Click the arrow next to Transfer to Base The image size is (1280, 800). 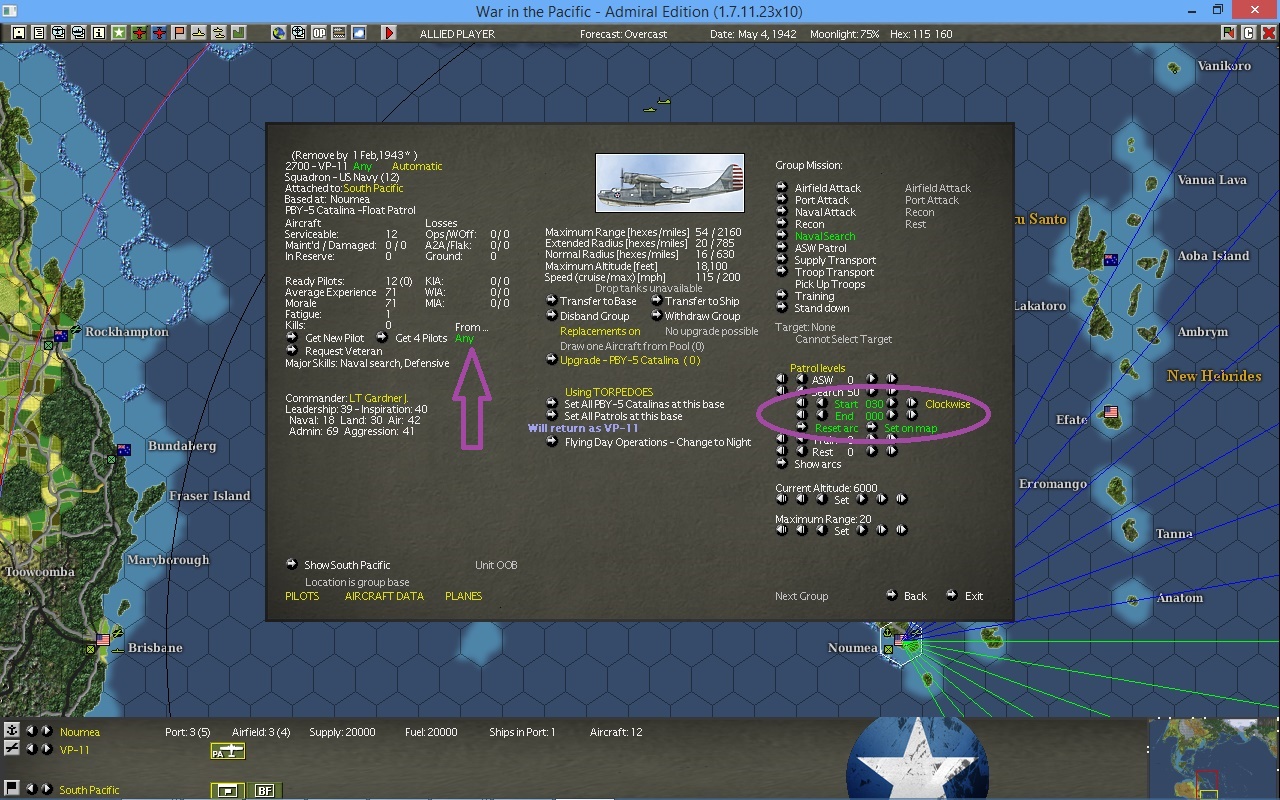(551, 301)
